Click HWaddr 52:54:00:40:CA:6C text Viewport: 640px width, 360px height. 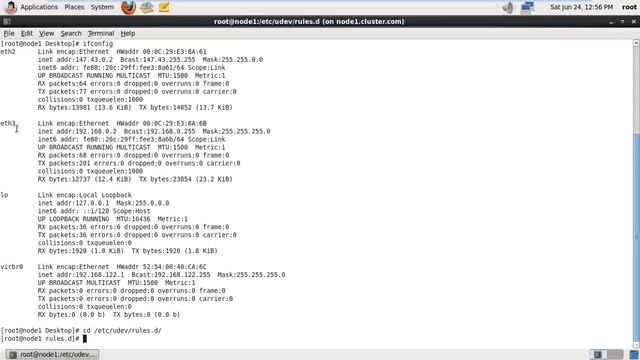[x=162, y=267]
